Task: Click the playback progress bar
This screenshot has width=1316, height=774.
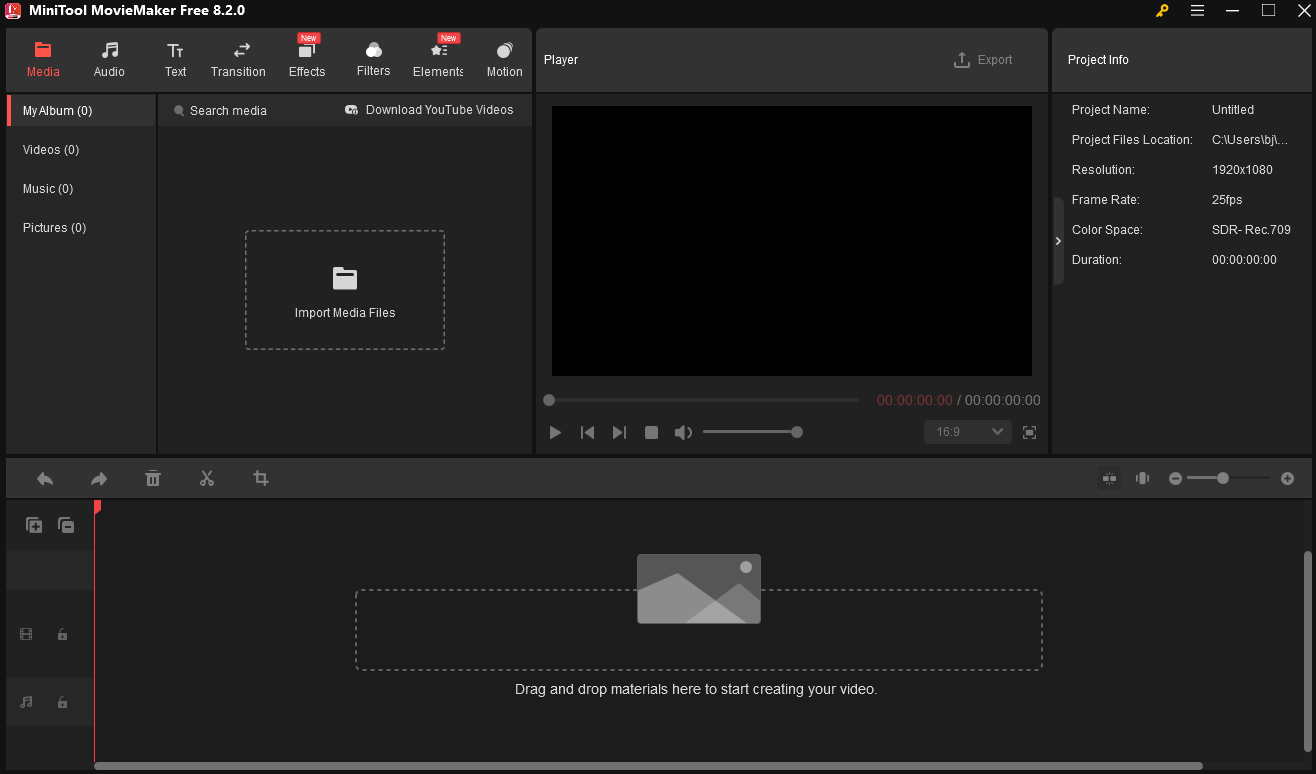Action: tap(702, 400)
